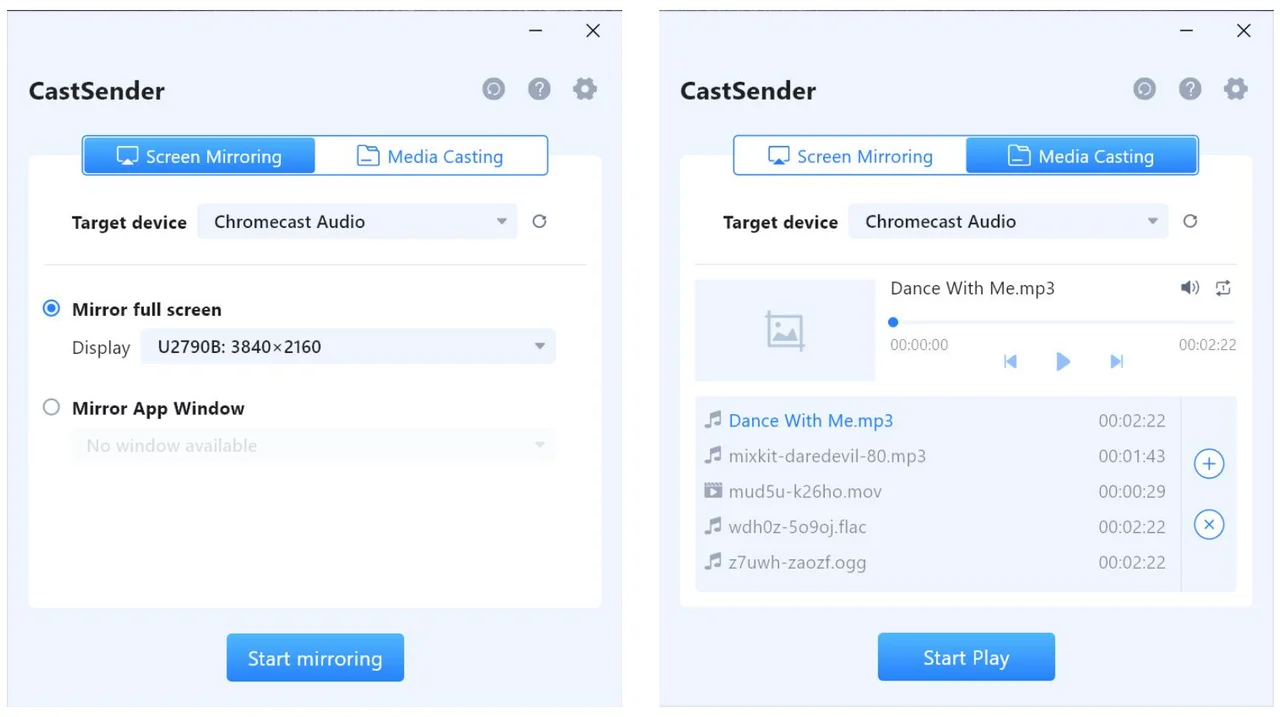Skip to the next track
The image size is (1280, 717).
tap(1117, 361)
